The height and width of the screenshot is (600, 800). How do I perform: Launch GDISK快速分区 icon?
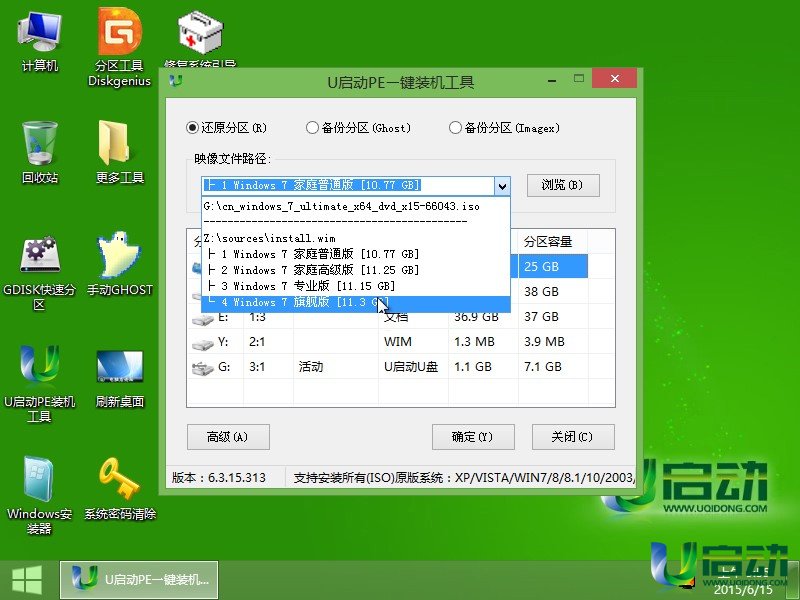tap(40, 272)
